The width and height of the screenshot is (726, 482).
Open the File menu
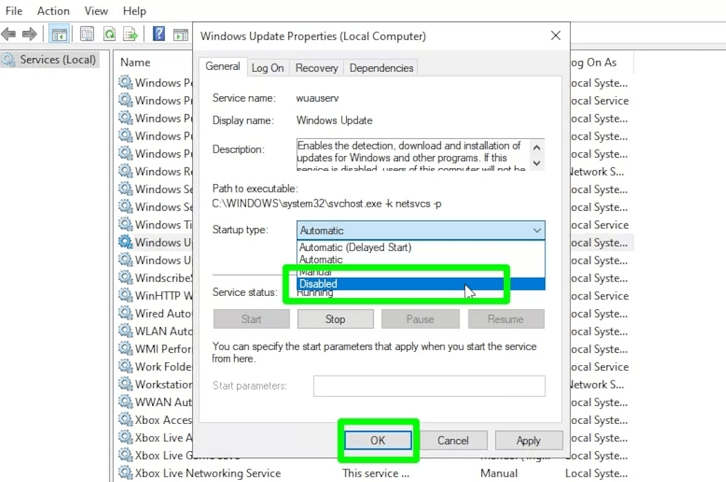14,11
